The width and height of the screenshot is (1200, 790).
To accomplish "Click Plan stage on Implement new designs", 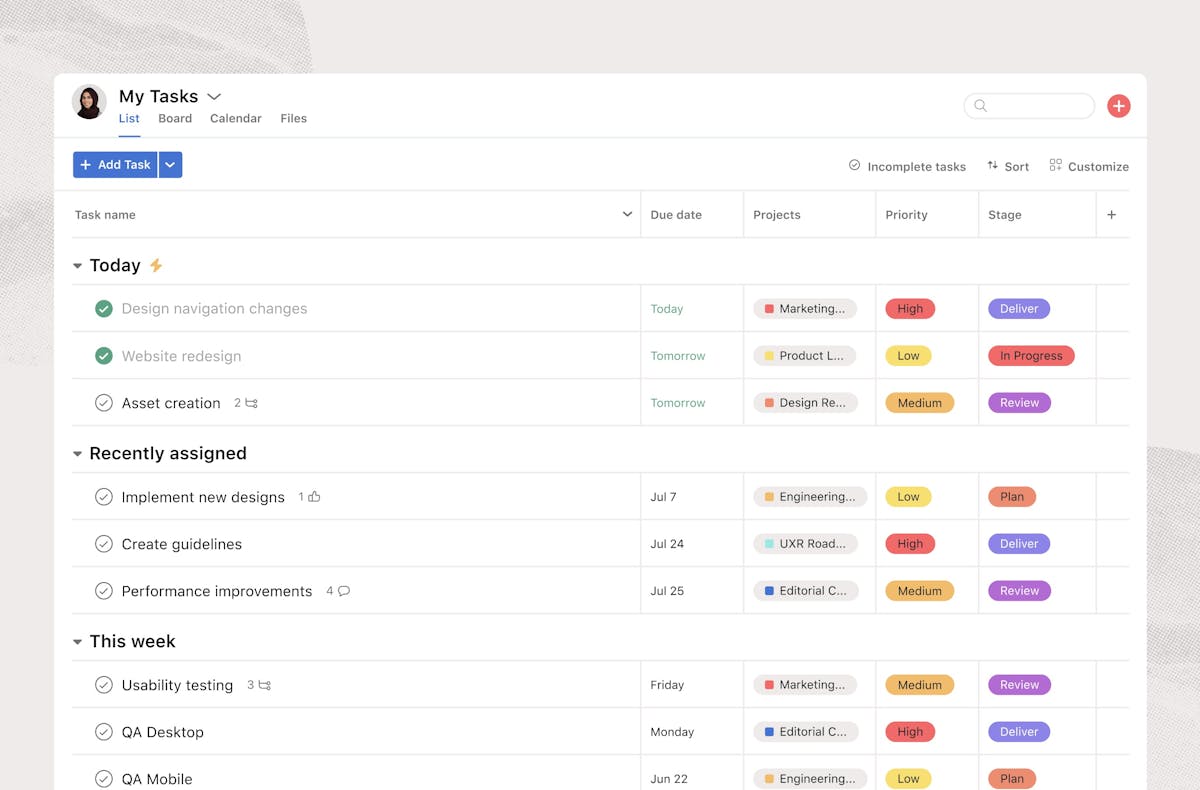I will 1012,497.
